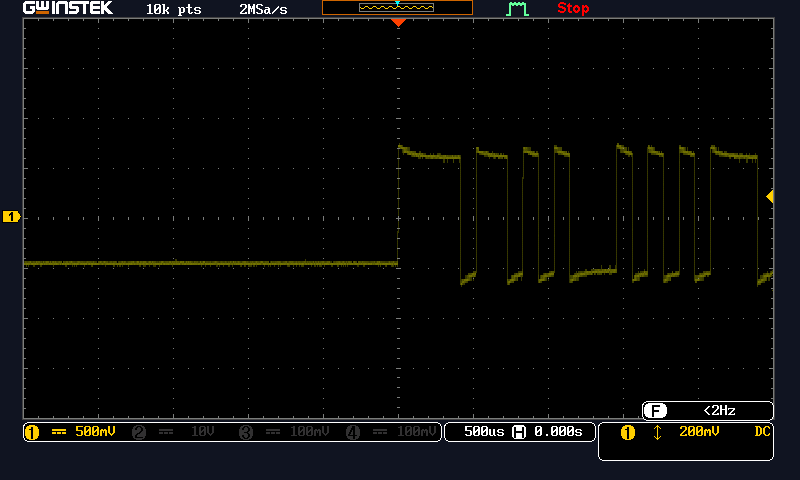Click the orange trigger position marker
Screen dimensions: 800x480
(x=398, y=22)
